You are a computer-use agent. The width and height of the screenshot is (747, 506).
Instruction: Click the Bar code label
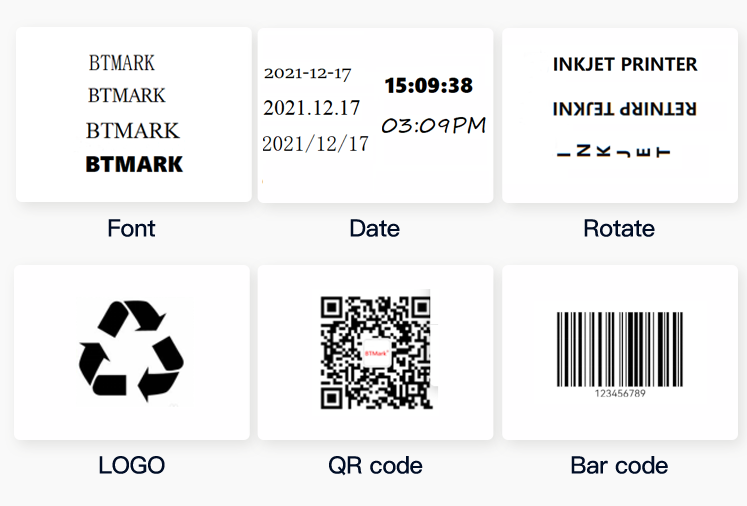coord(619,466)
